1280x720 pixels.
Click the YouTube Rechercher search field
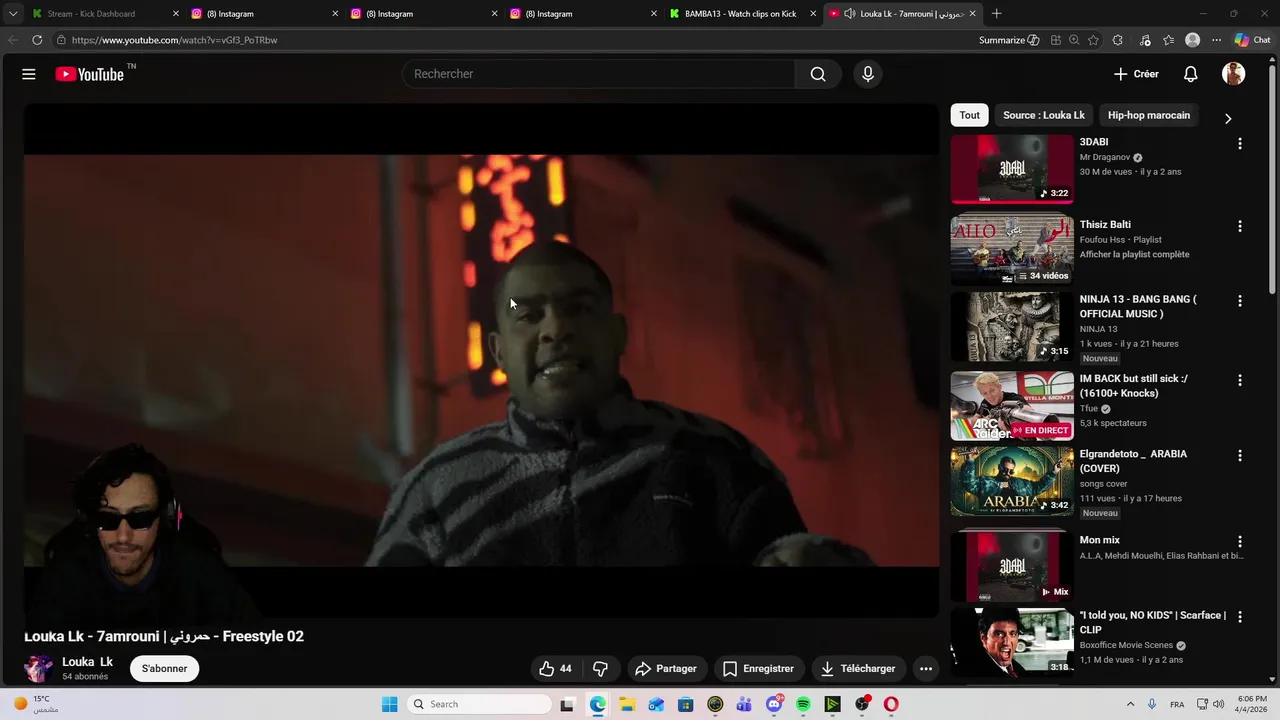click(x=598, y=74)
